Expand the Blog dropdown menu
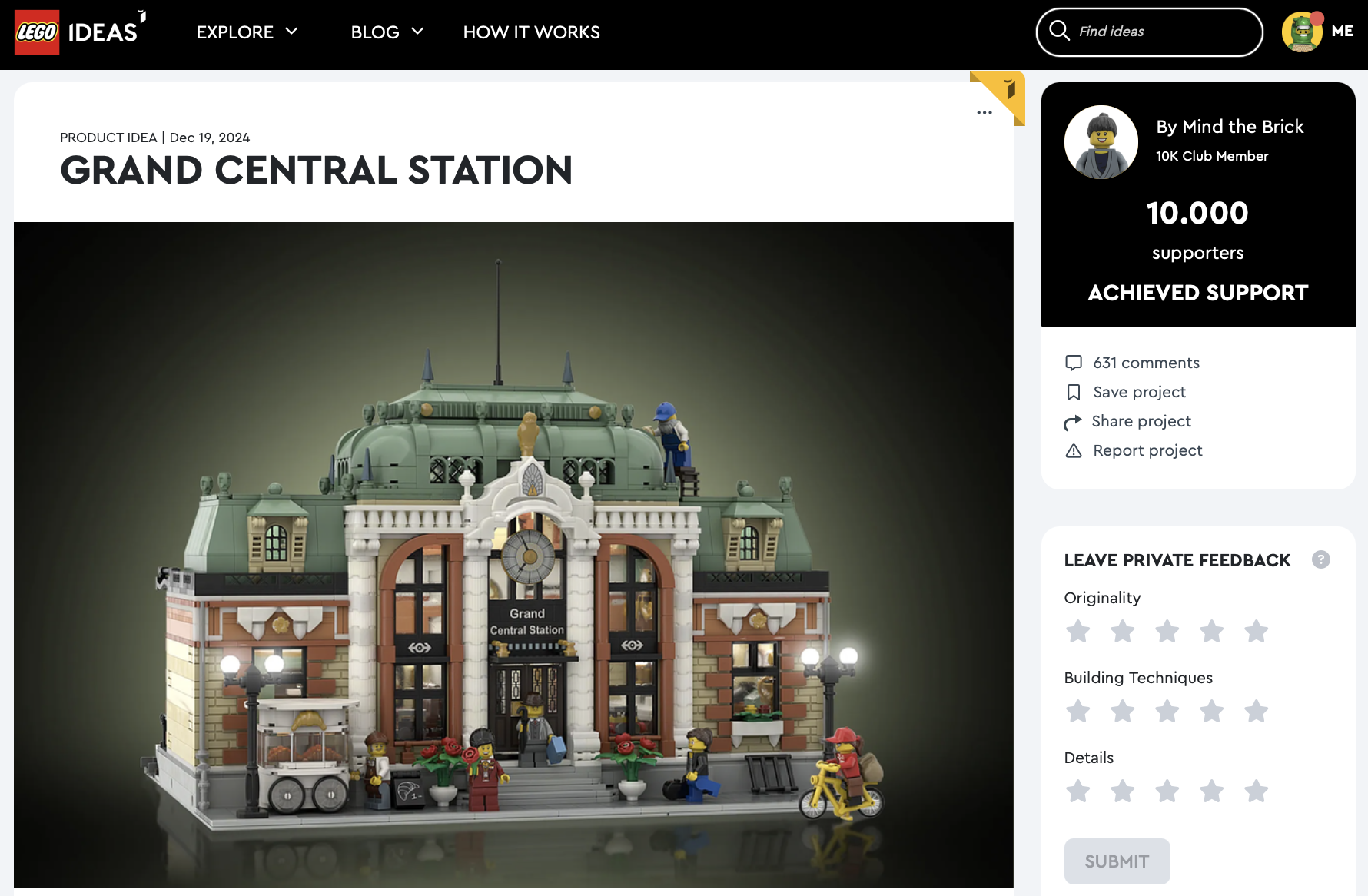The image size is (1368, 896). [387, 32]
